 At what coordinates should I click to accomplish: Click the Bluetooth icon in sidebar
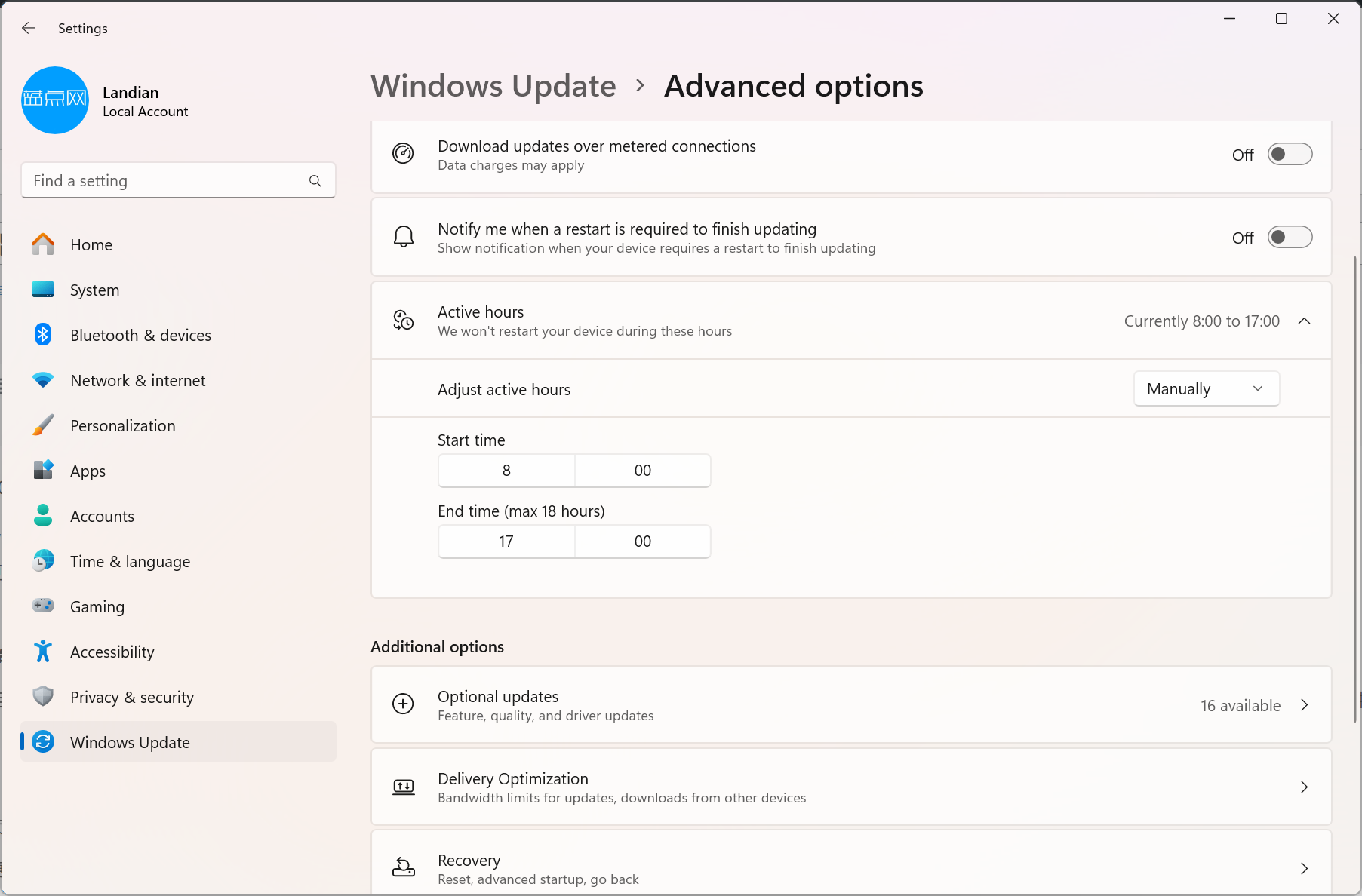(x=43, y=334)
